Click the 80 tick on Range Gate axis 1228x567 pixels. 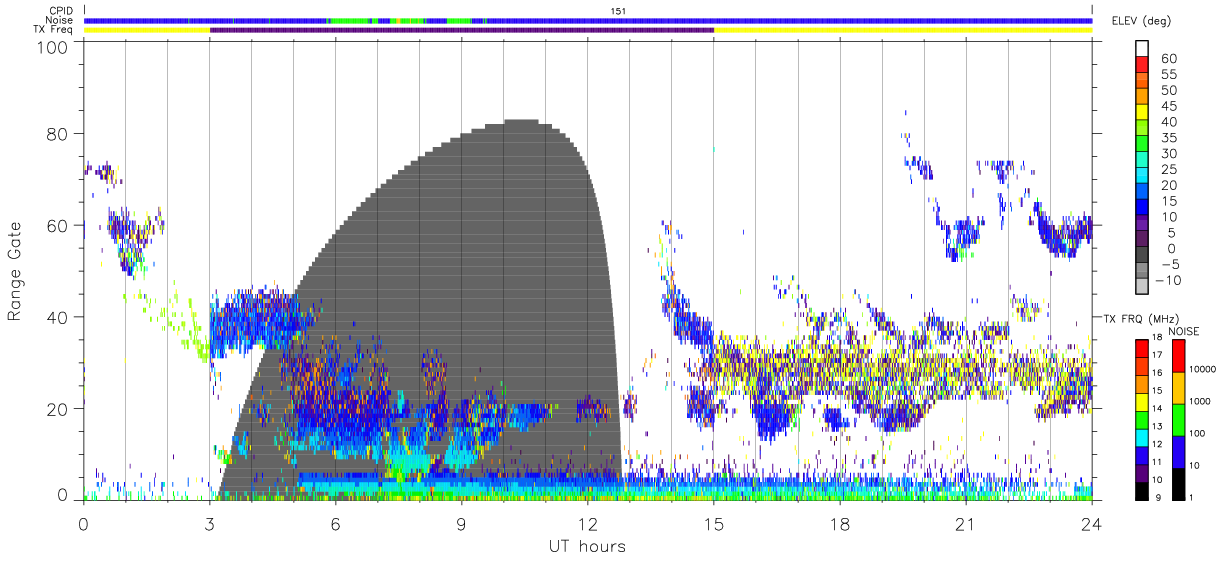pyautogui.click(x=59, y=135)
